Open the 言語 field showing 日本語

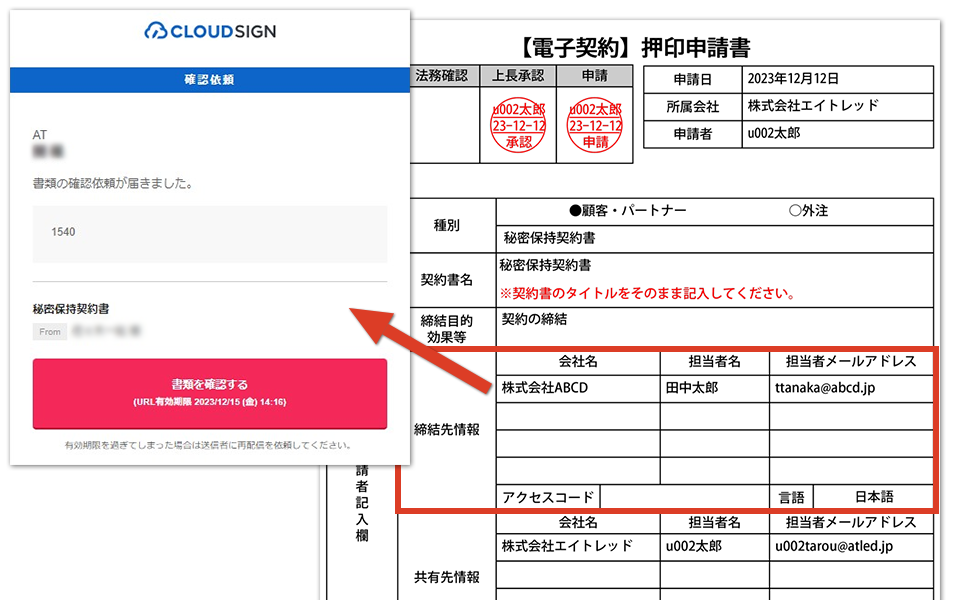click(873, 497)
